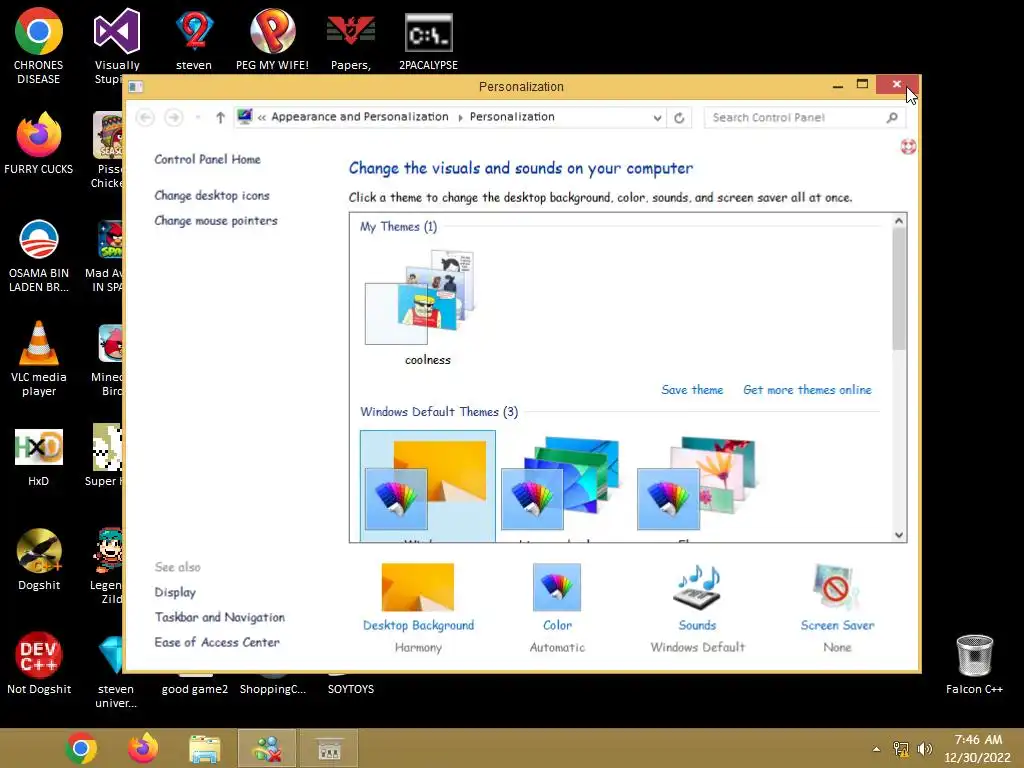Show hidden tray icons arrow
1024x768 pixels.
(876, 749)
